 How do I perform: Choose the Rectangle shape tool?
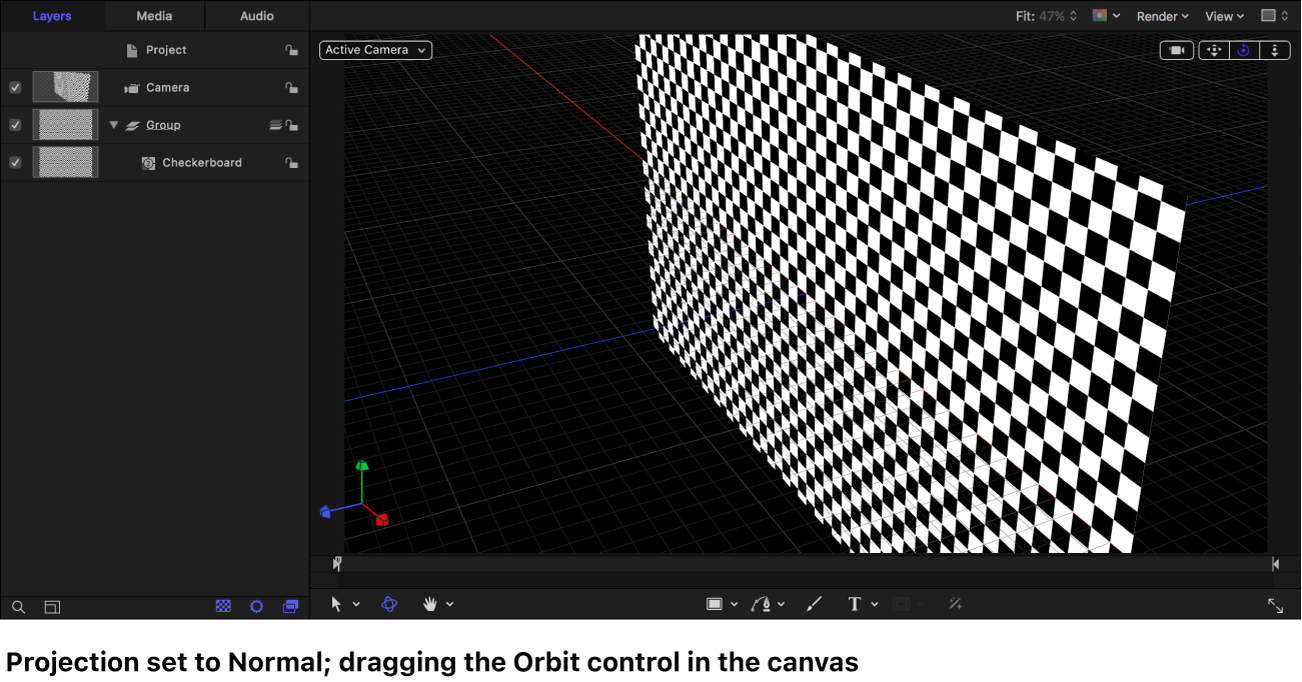click(x=716, y=603)
